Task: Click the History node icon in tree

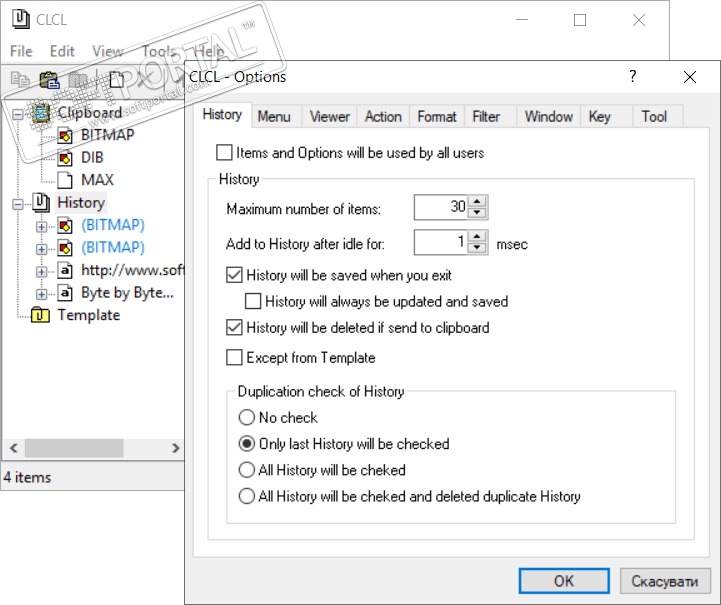Action: click(x=41, y=203)
